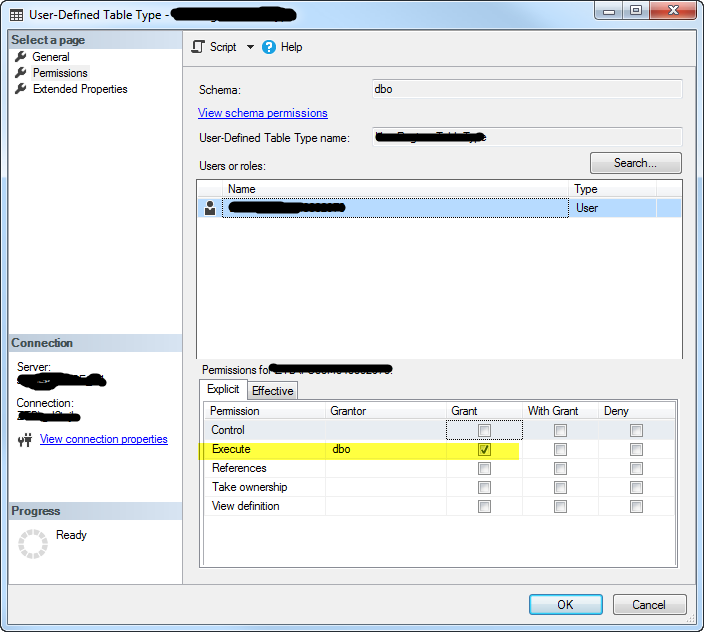
Task: Click the Deny column header
Action: pos(636,411)
